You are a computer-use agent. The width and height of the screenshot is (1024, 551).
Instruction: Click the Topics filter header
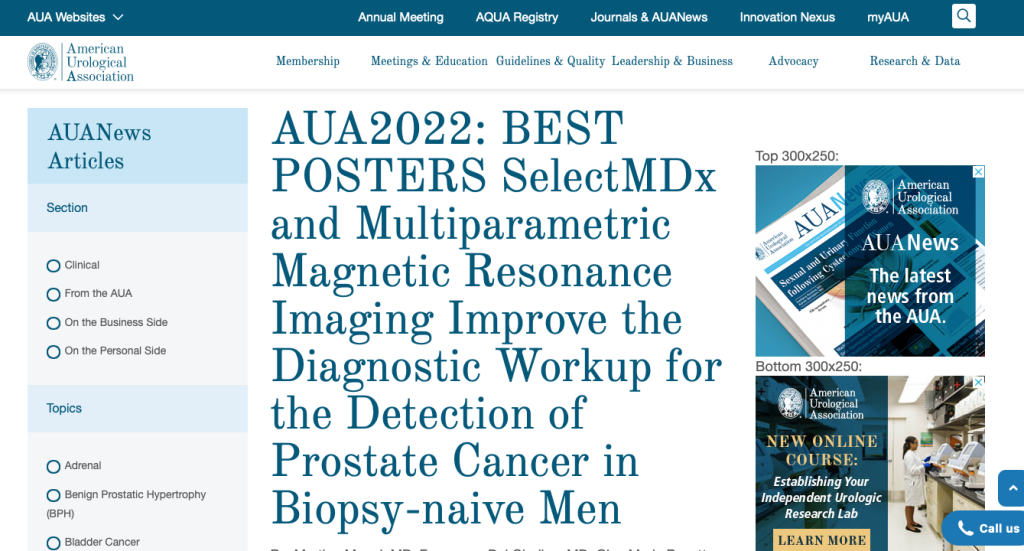(x=137, y=409)
